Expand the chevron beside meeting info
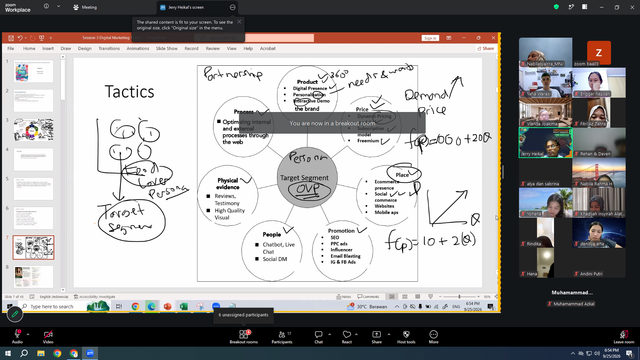640x360 pixels. (x=58, y=7)
